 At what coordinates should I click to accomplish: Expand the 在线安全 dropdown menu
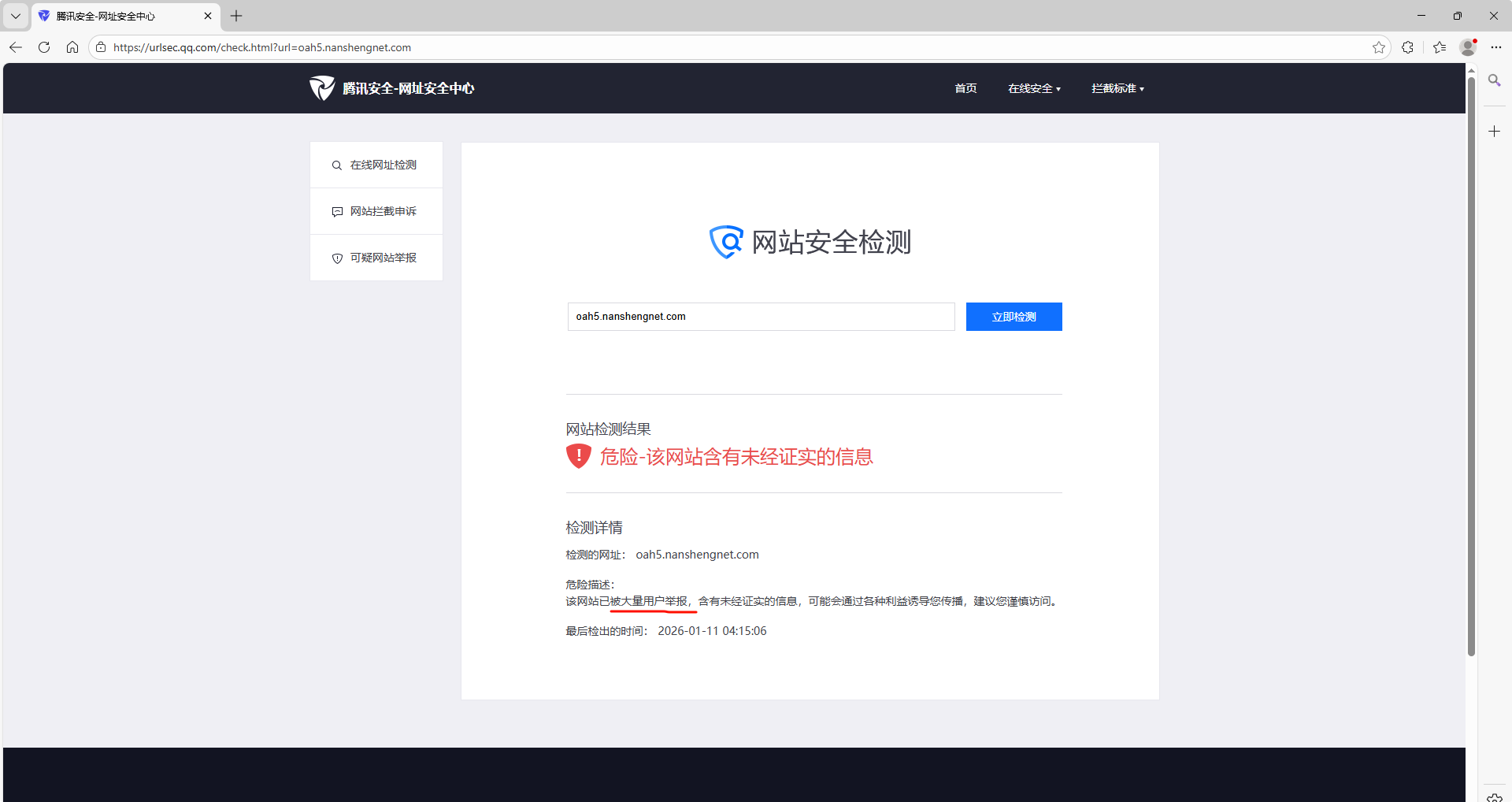tap(1034, 88)
